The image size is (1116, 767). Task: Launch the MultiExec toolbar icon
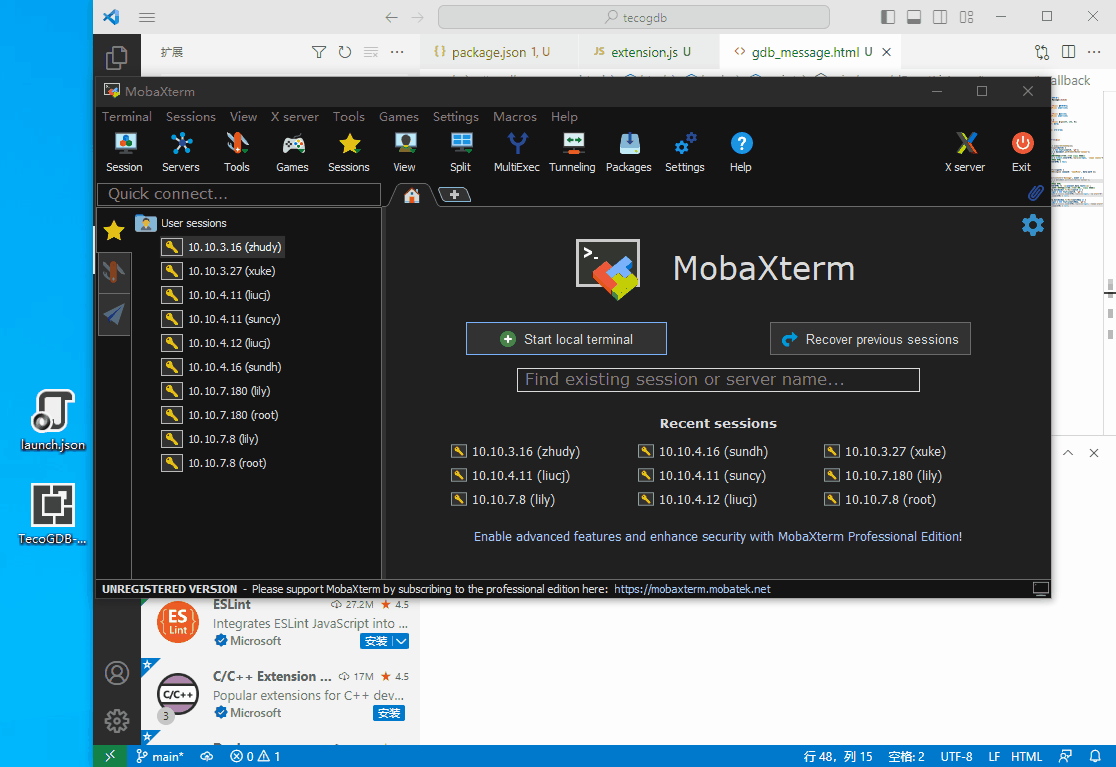coord(517,152)
